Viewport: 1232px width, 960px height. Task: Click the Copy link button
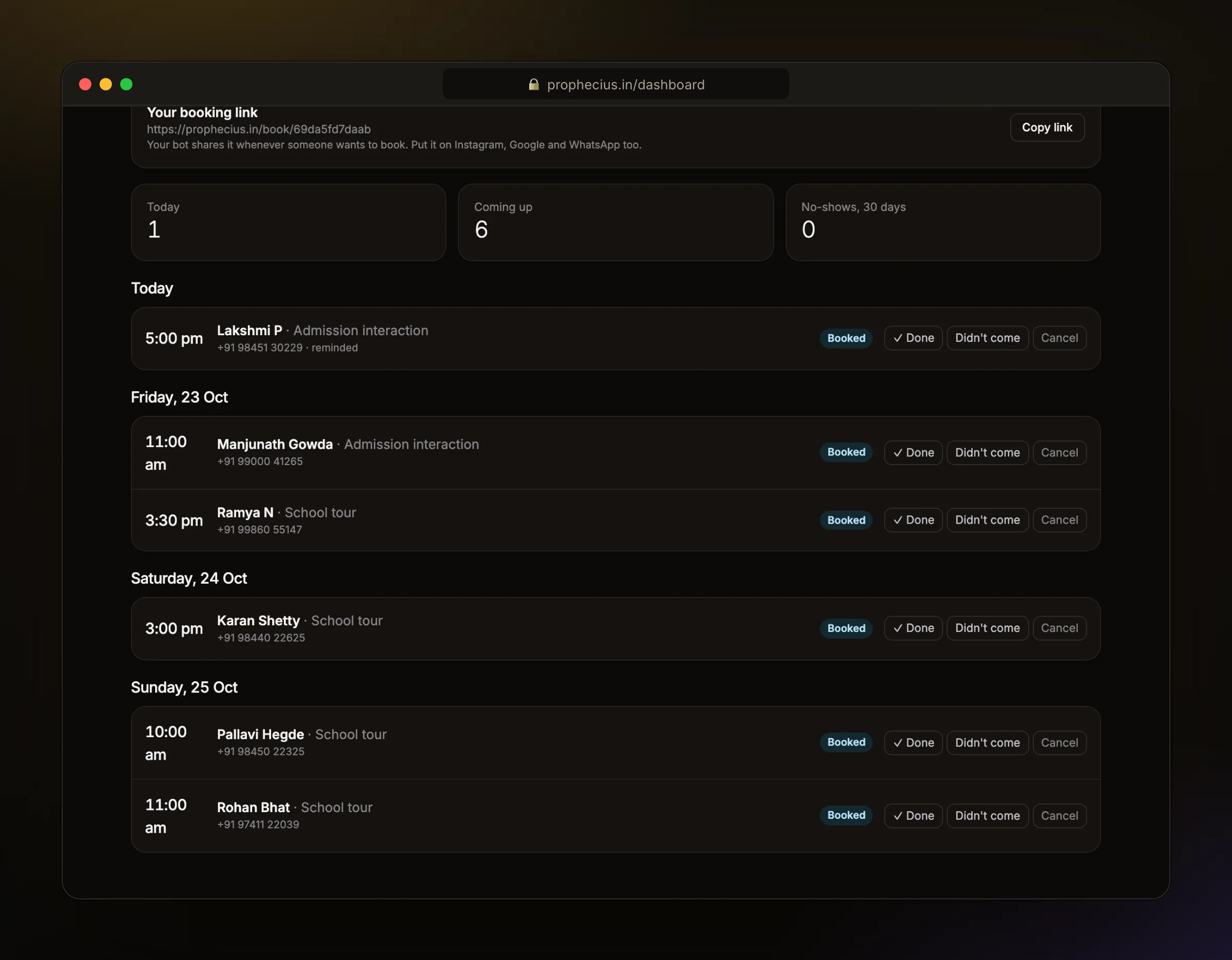pos(1047,127)
